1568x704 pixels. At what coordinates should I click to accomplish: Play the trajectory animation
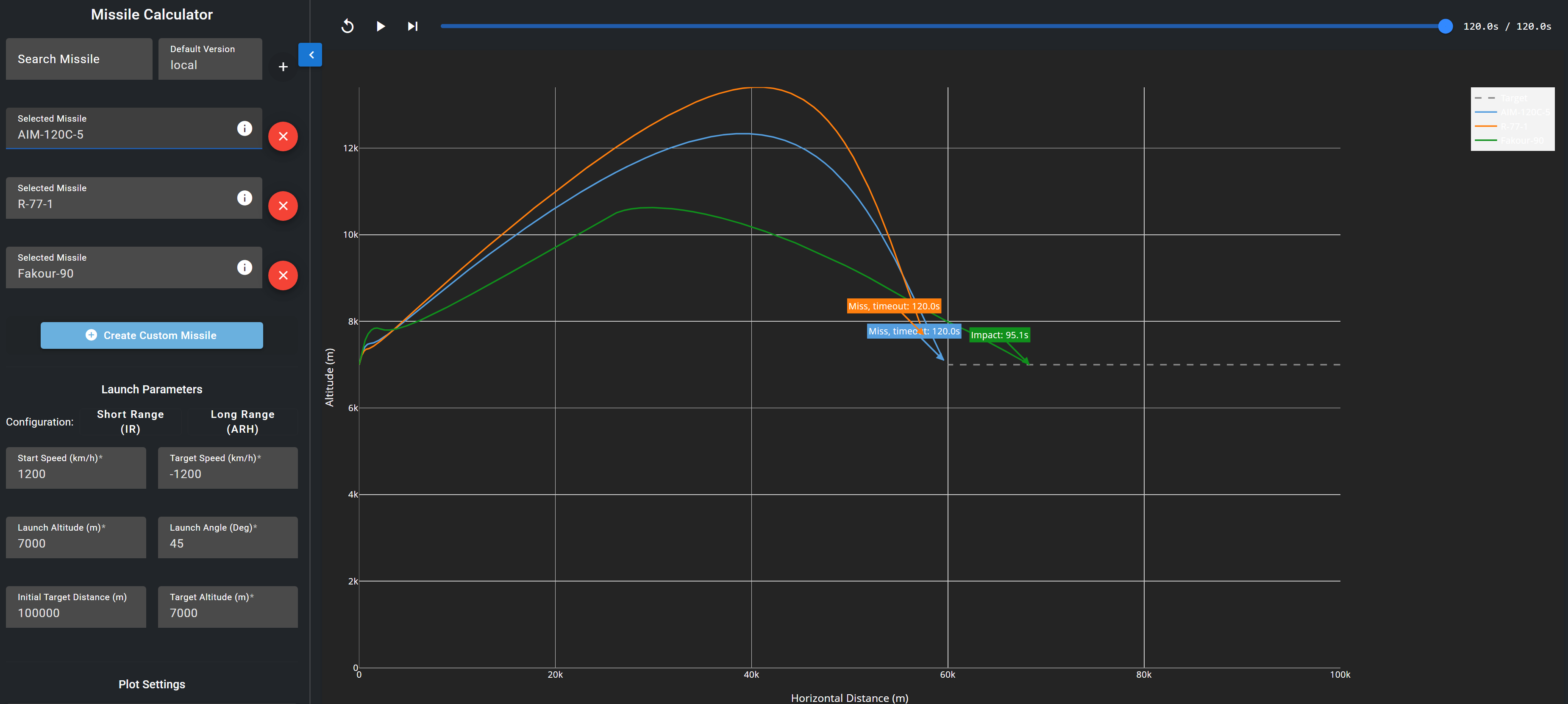tap(381, 26)
